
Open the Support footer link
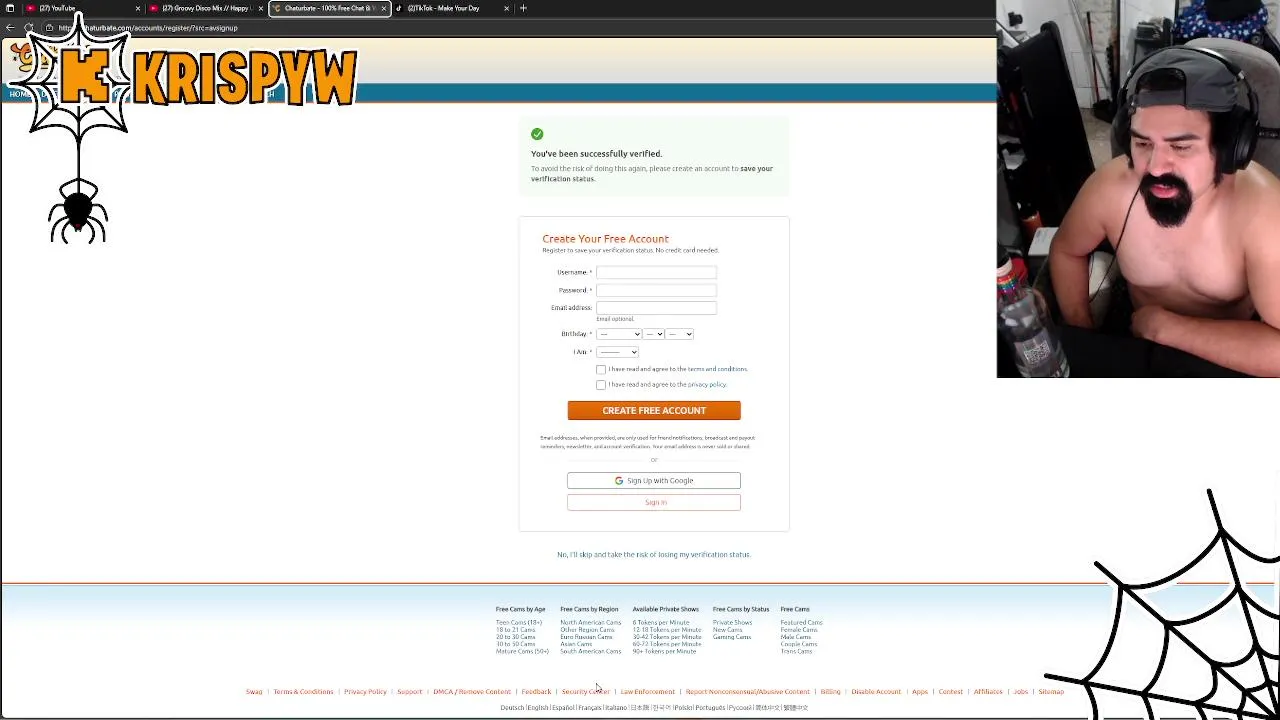(x=409, y=692)
